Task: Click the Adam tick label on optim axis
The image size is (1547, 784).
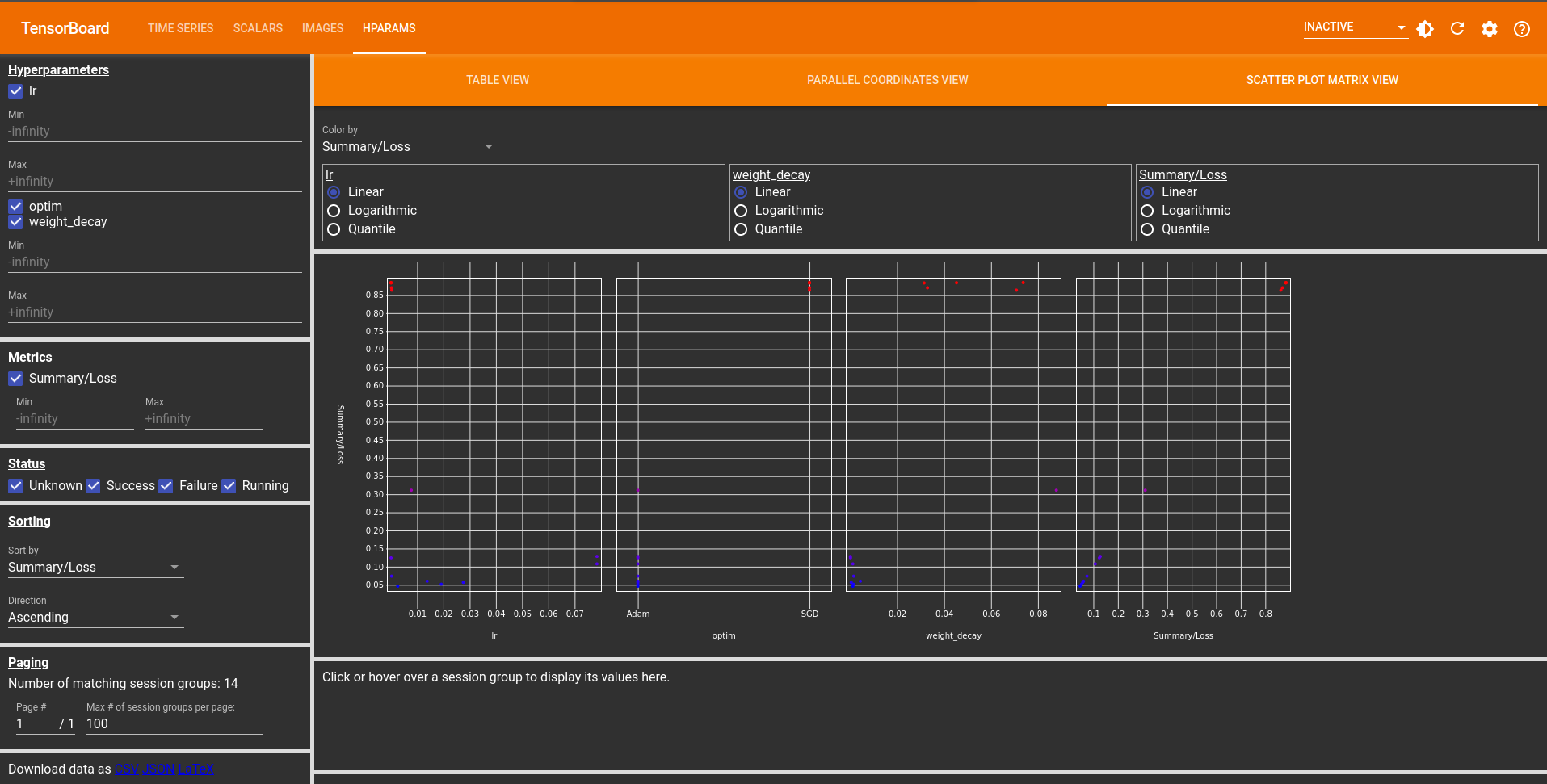Action: [638, 614]
